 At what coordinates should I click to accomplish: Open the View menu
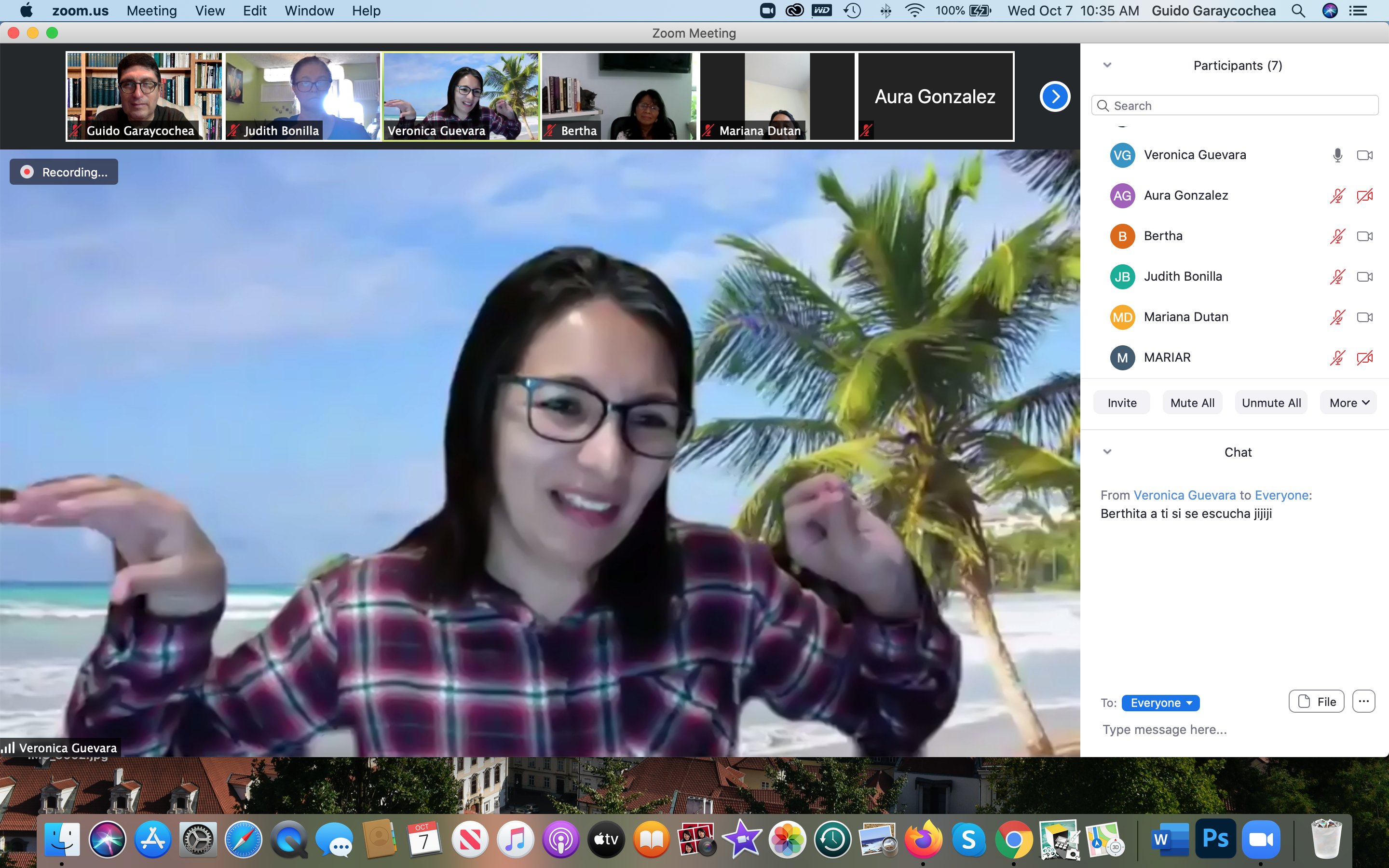[209, 11]
